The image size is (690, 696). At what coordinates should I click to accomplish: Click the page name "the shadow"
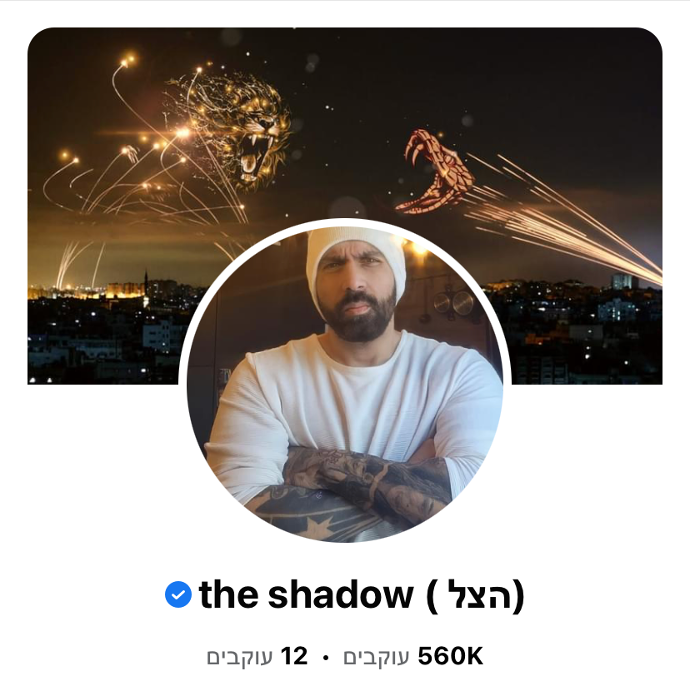pos(306,595)
